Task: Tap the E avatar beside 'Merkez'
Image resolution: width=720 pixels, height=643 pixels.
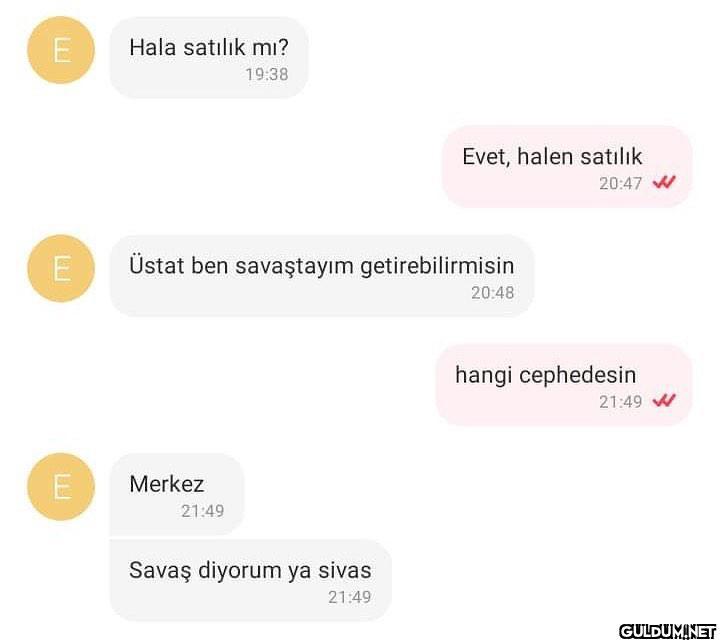Action: [x=61, y=486]
